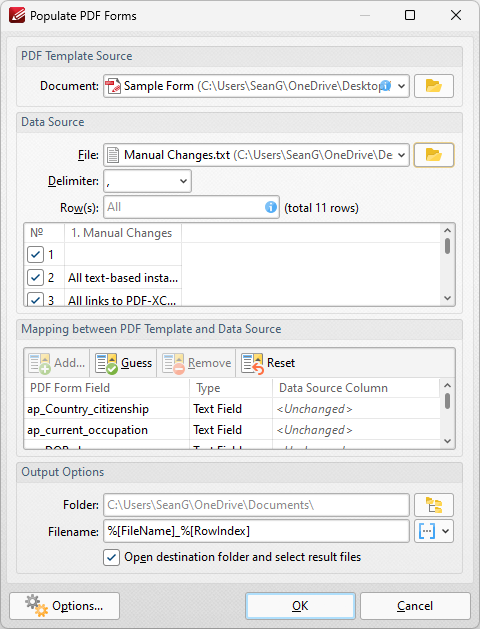Browse for data source file folder icon
The height and width of the screenshot is (629, 480).
(433, 155)
